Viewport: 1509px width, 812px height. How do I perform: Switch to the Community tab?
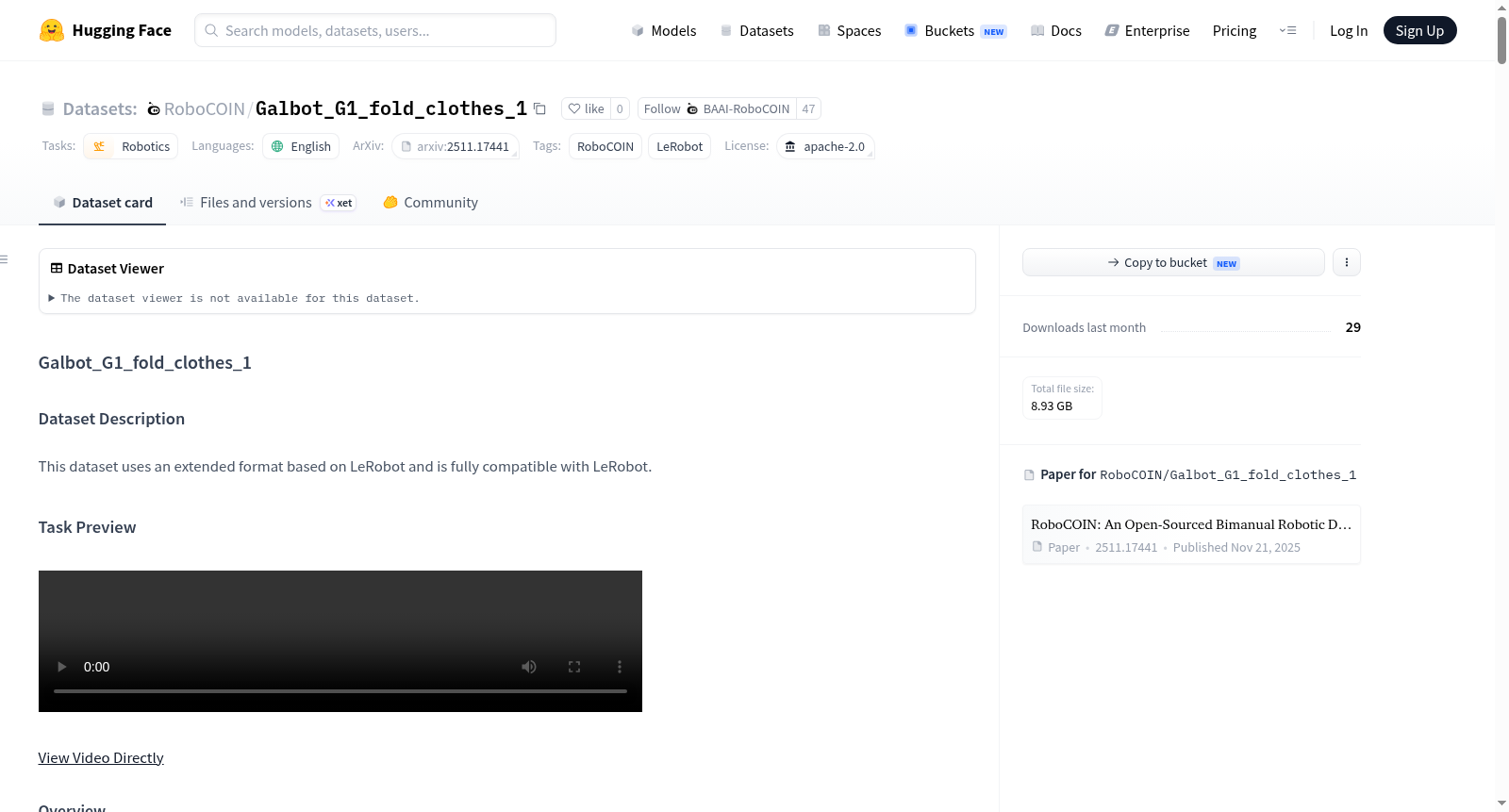pyautogui.click(x=430, y=202)
